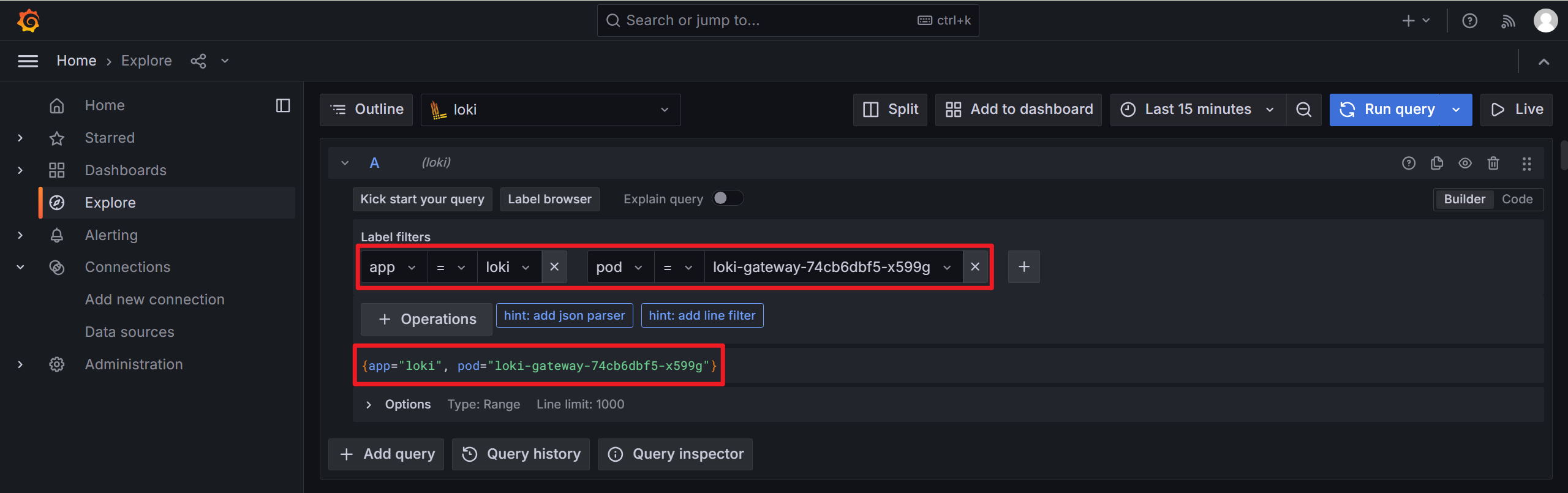This screenshot has width=1568, height=493.
Task: Open the Label browser
Action: pos(549,199)
